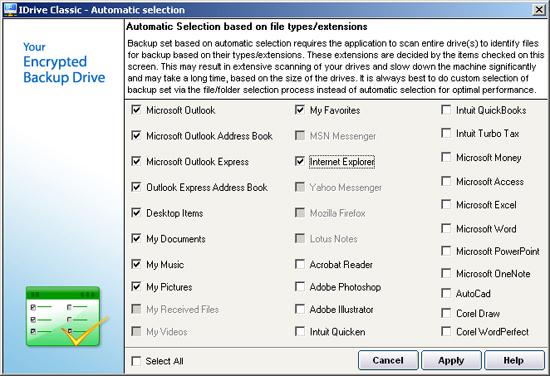Uncheck Microsoft Outlook Address Book
Image resolution: width=550 pixels, height=376 pixels.
[136, 136]
